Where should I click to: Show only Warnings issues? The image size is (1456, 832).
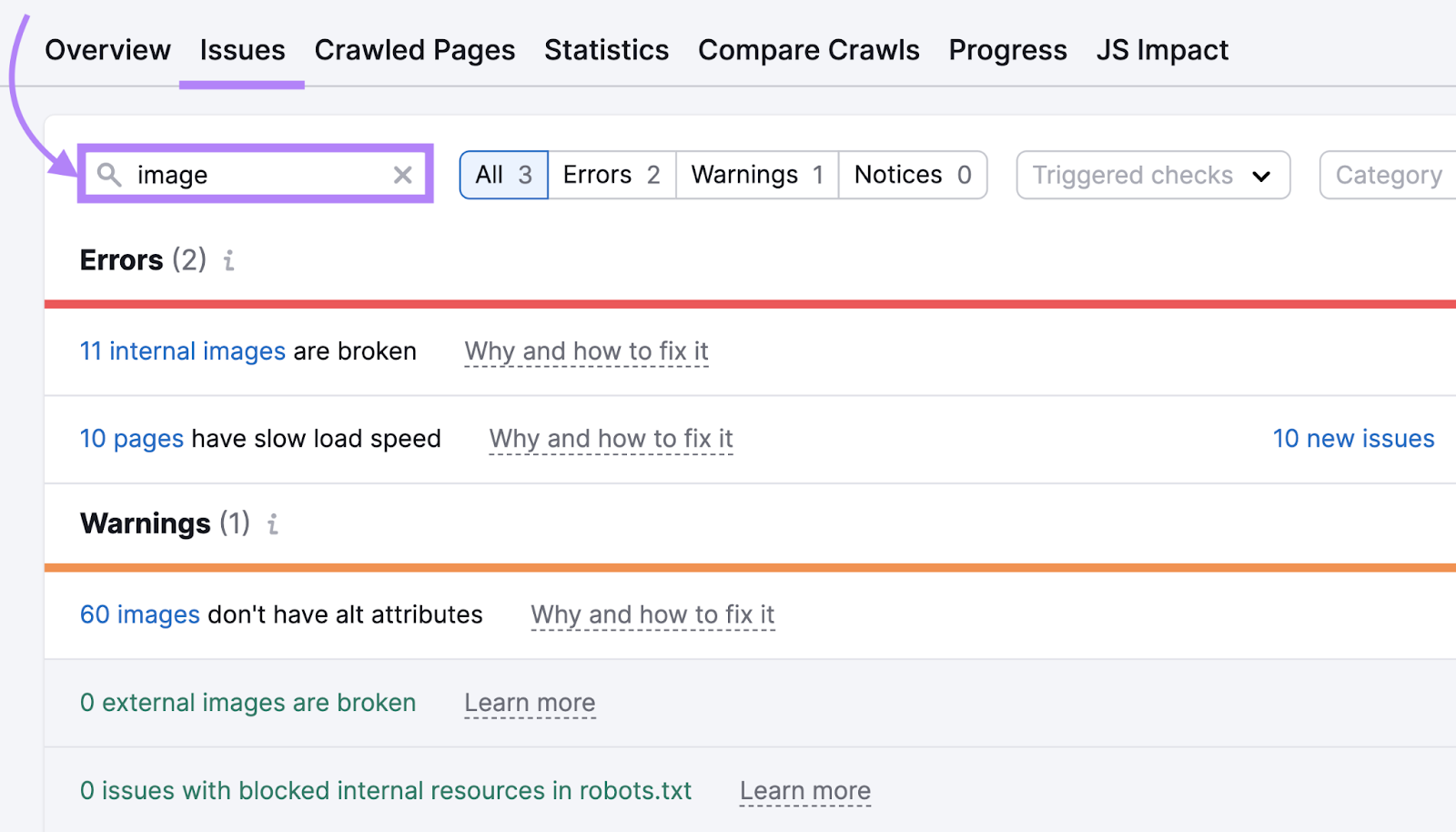click(x=756, y=174)
